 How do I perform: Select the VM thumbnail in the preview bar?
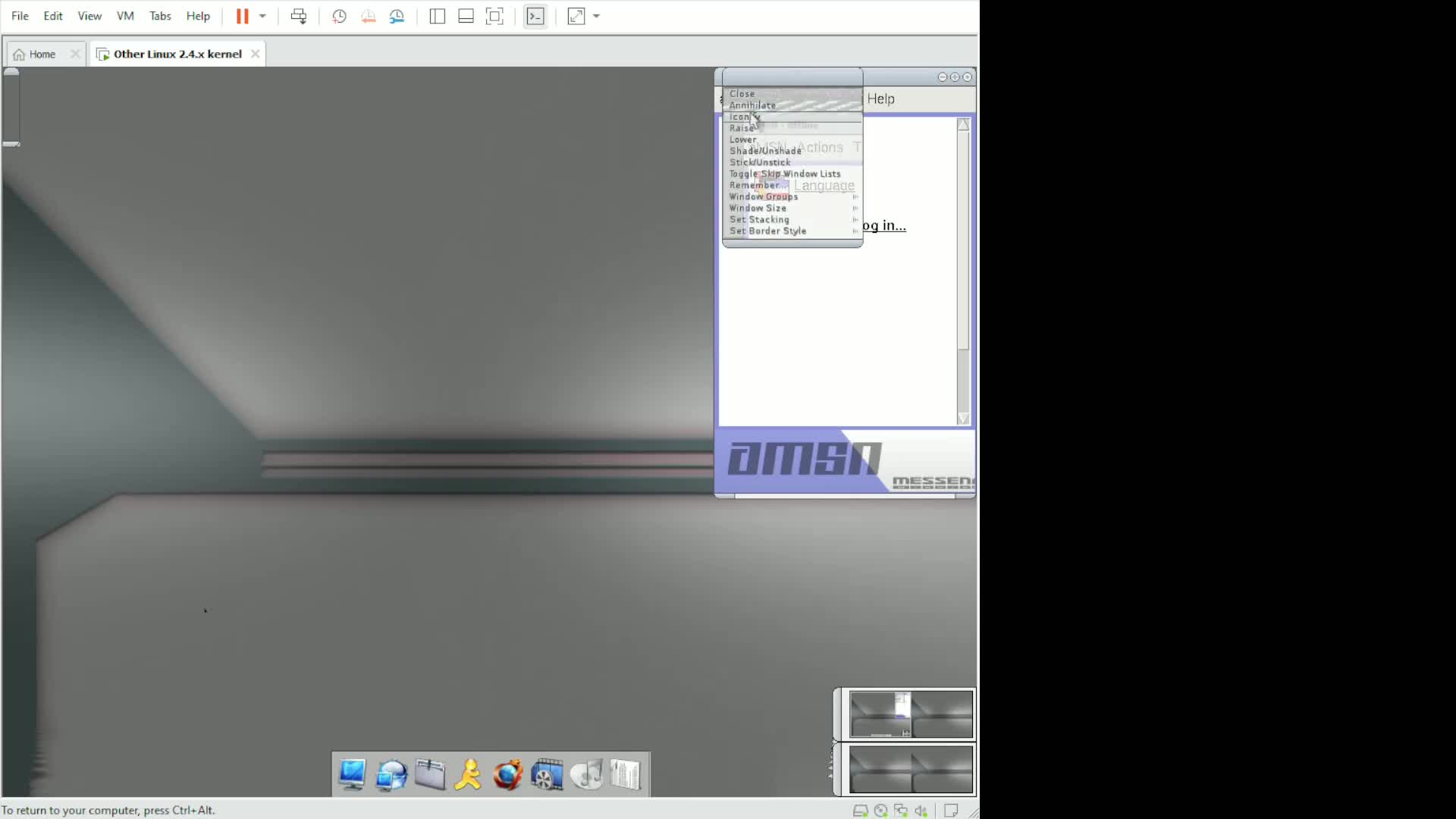tap(910, 713)
